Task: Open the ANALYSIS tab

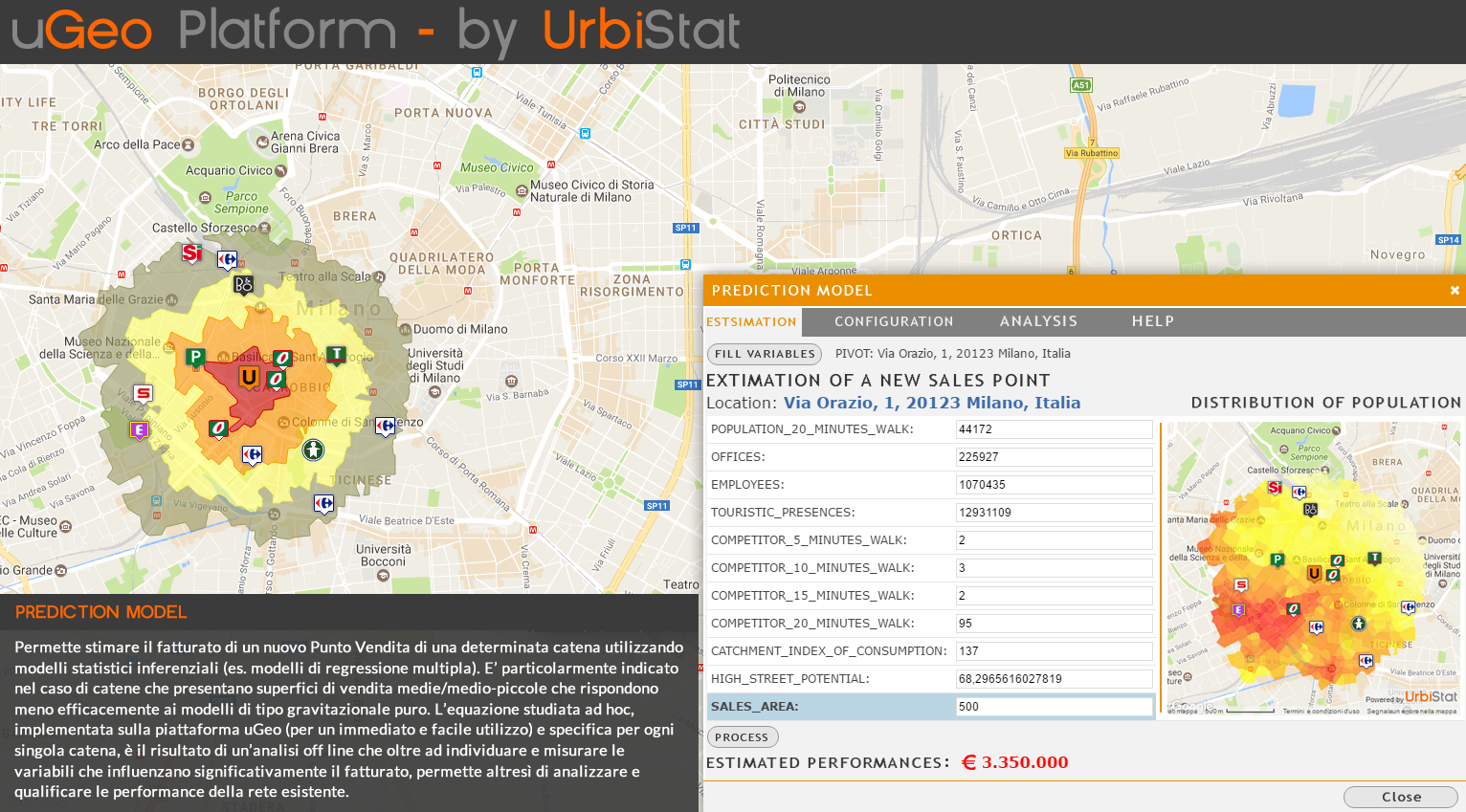Action: pos(1038,321)
